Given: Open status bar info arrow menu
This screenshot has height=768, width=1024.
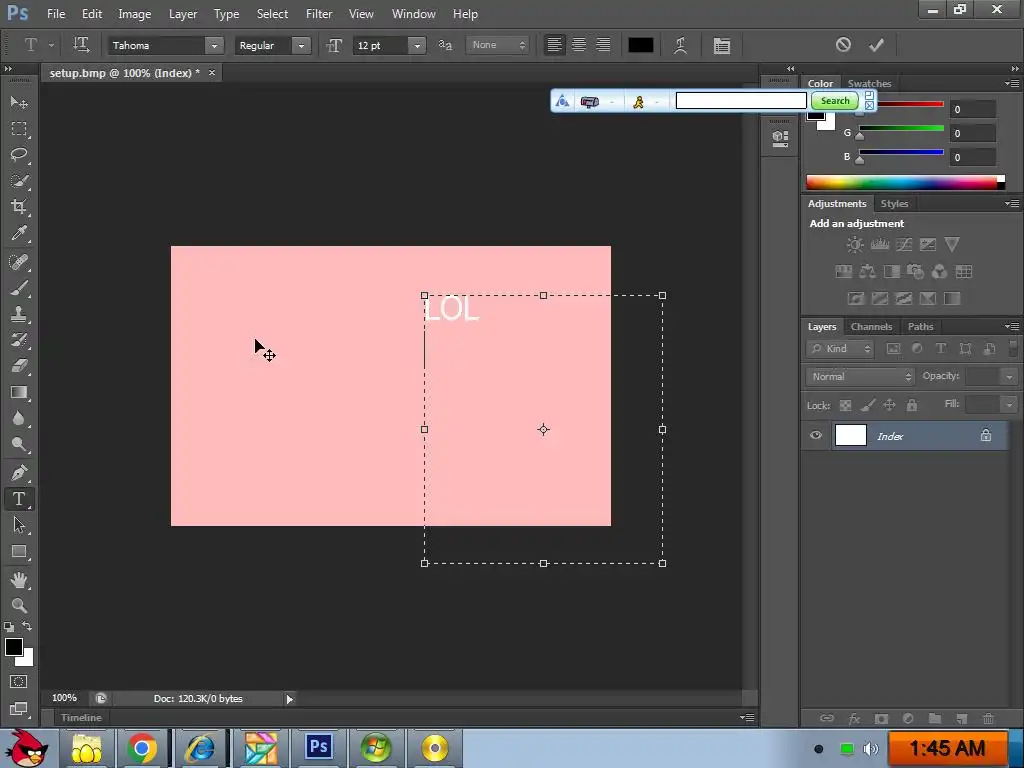Looking at the screenshot, I should (x=289, y=699).
